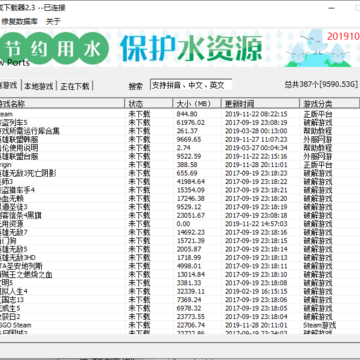
Task: Open the 关于 menu
Action: tap(53, 22)
